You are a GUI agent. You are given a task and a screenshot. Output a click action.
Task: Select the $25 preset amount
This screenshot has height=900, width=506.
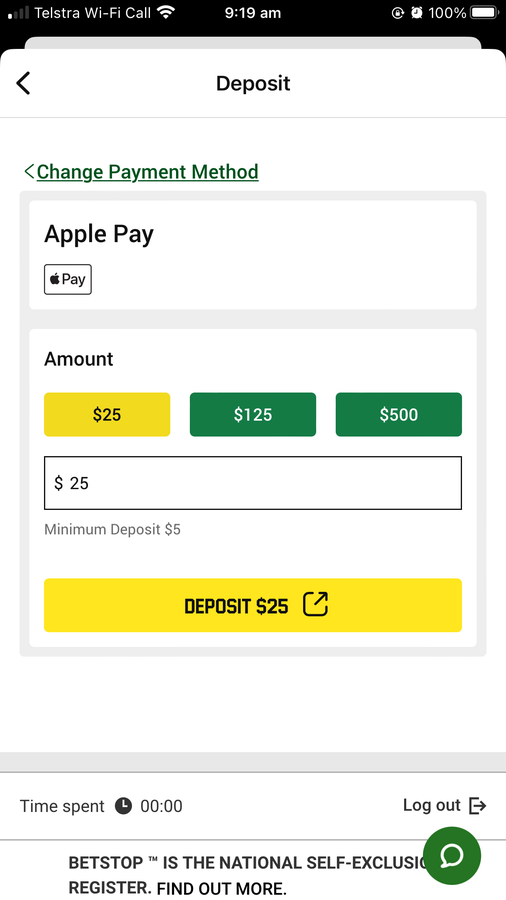click(x=107, y=414)
